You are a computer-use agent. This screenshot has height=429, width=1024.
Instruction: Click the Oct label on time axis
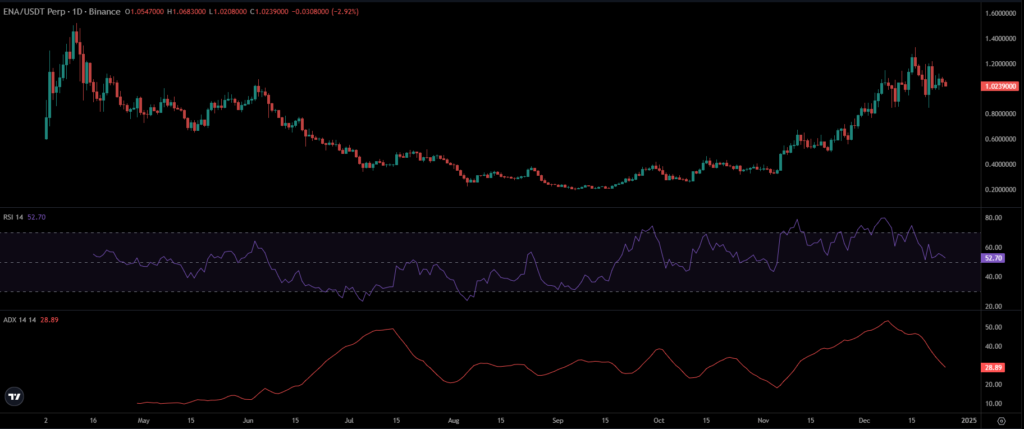coord(659,421)
